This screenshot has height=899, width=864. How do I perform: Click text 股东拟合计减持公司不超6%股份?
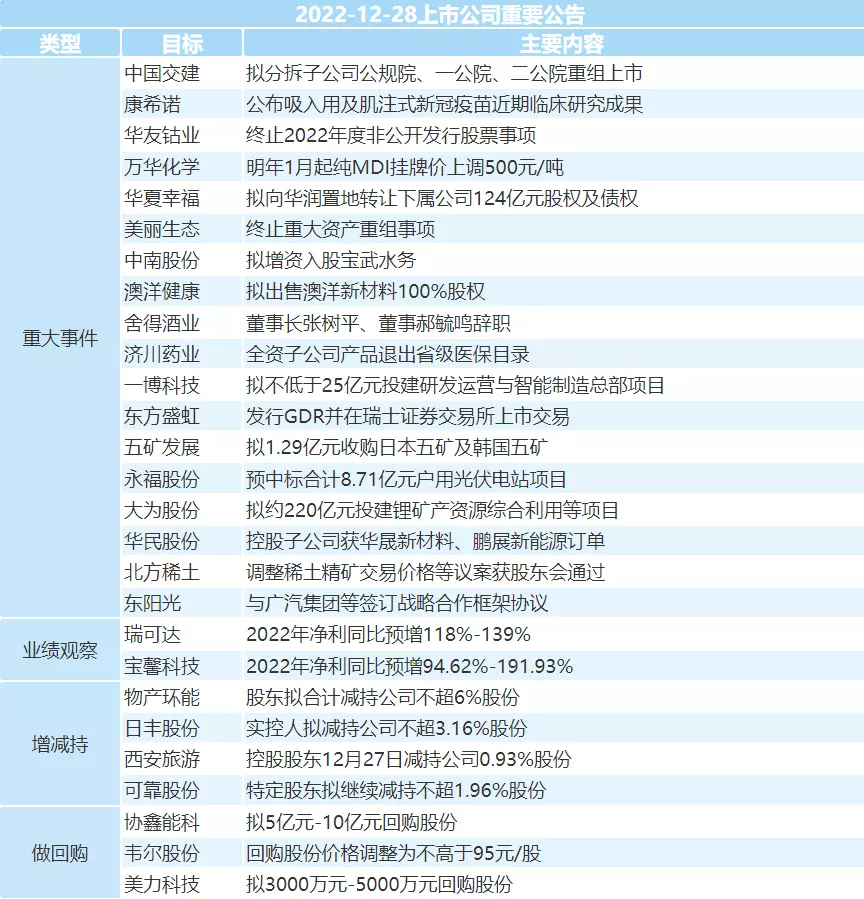click(382, 697)
